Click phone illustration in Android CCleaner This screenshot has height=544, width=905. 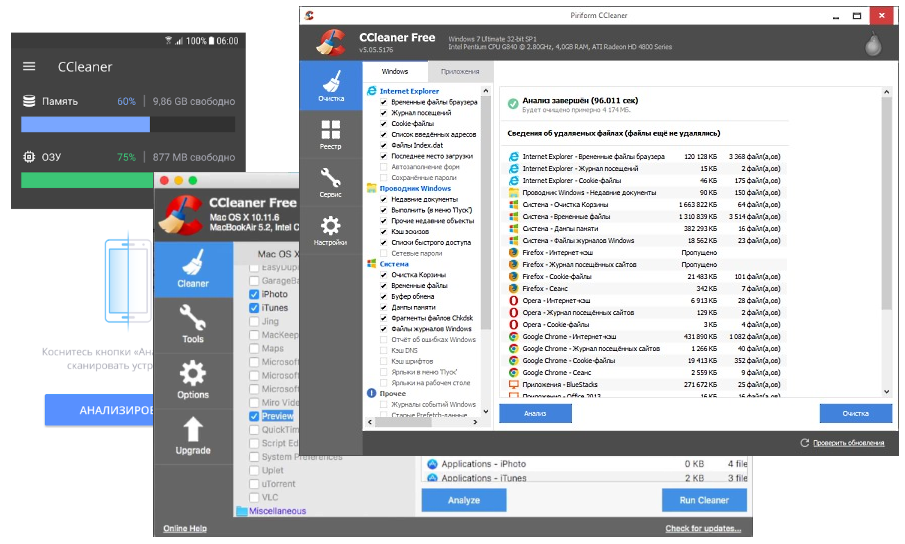click(x=128, y=281)
